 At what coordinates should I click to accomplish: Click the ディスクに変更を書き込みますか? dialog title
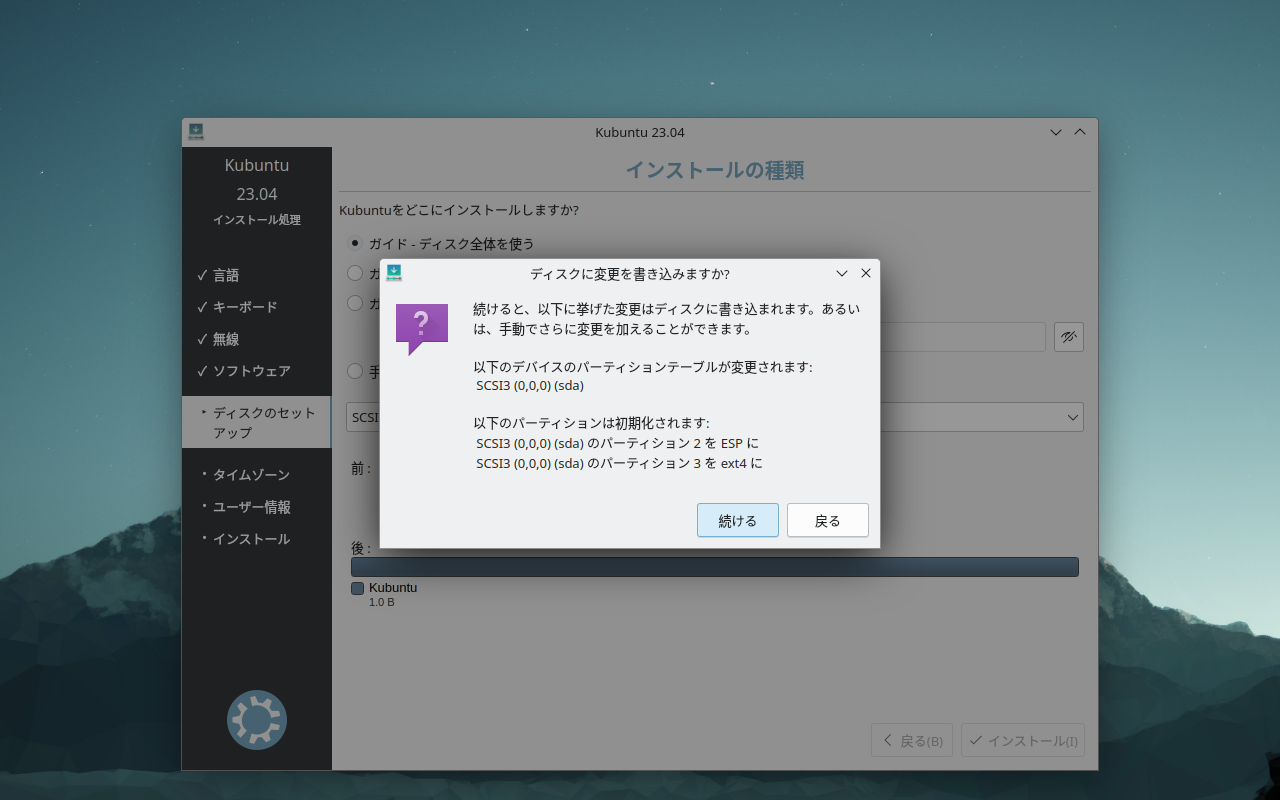click(x=630, y=273)
